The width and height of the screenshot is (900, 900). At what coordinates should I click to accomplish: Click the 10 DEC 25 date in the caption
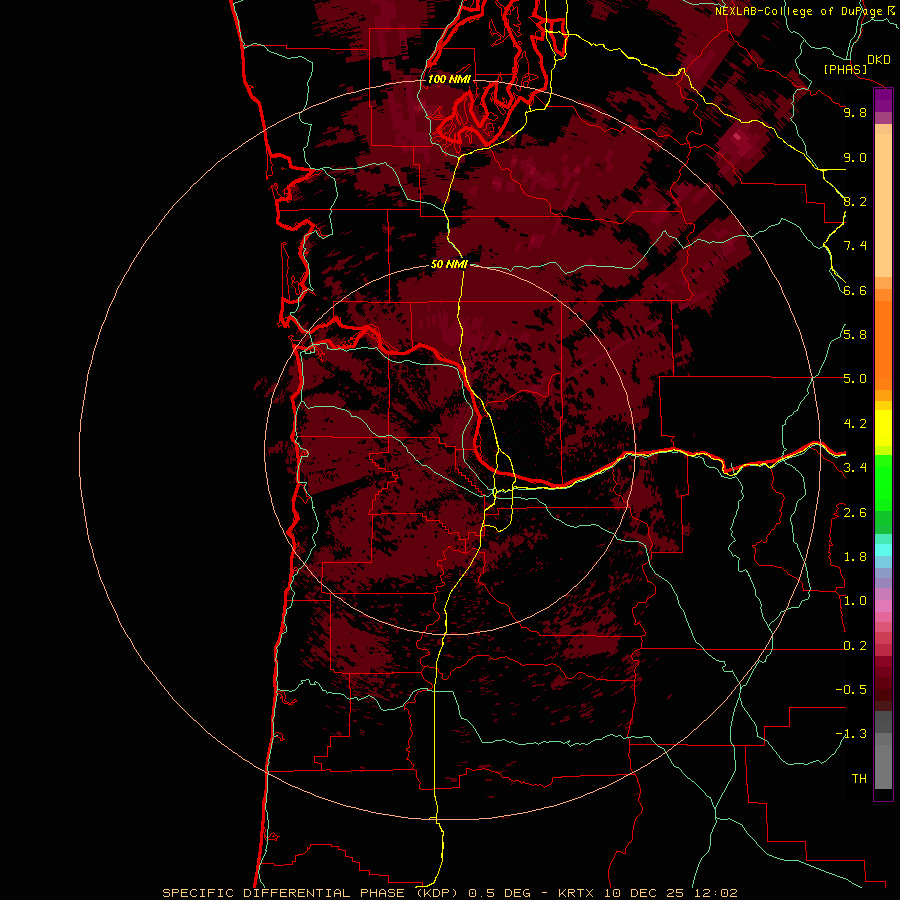click(644, 893)
